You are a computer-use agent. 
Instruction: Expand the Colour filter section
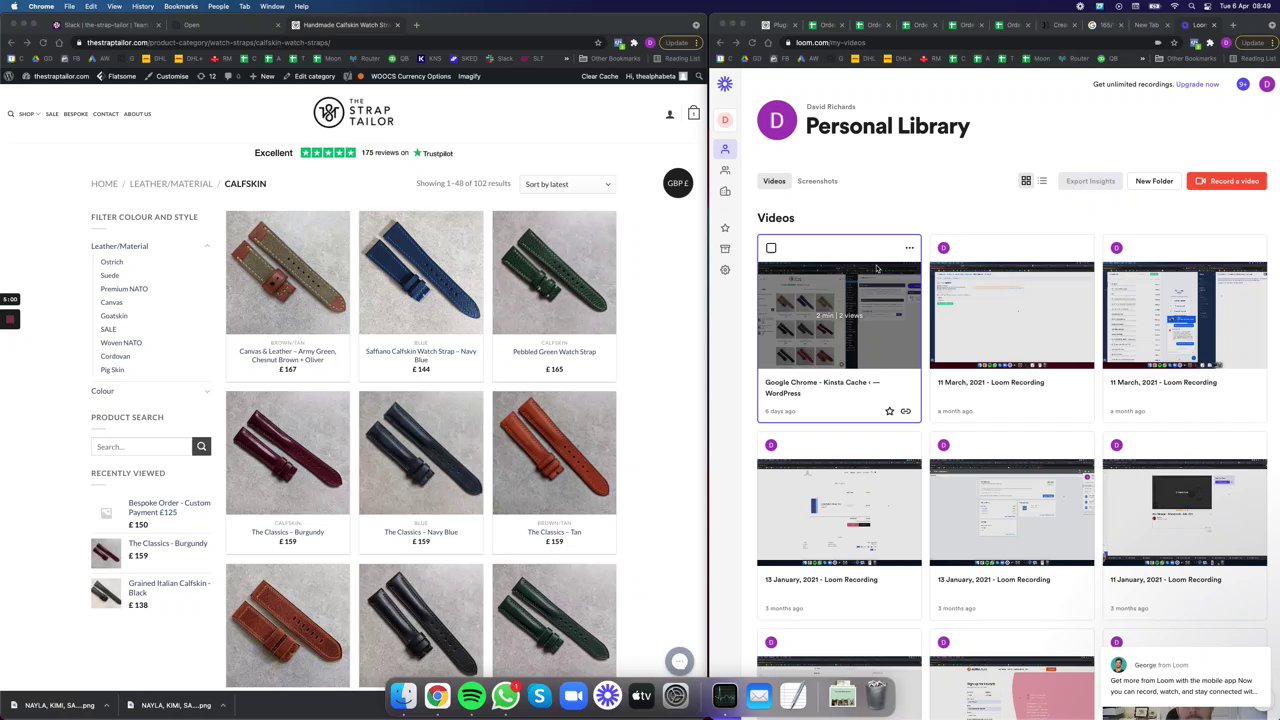207,391
